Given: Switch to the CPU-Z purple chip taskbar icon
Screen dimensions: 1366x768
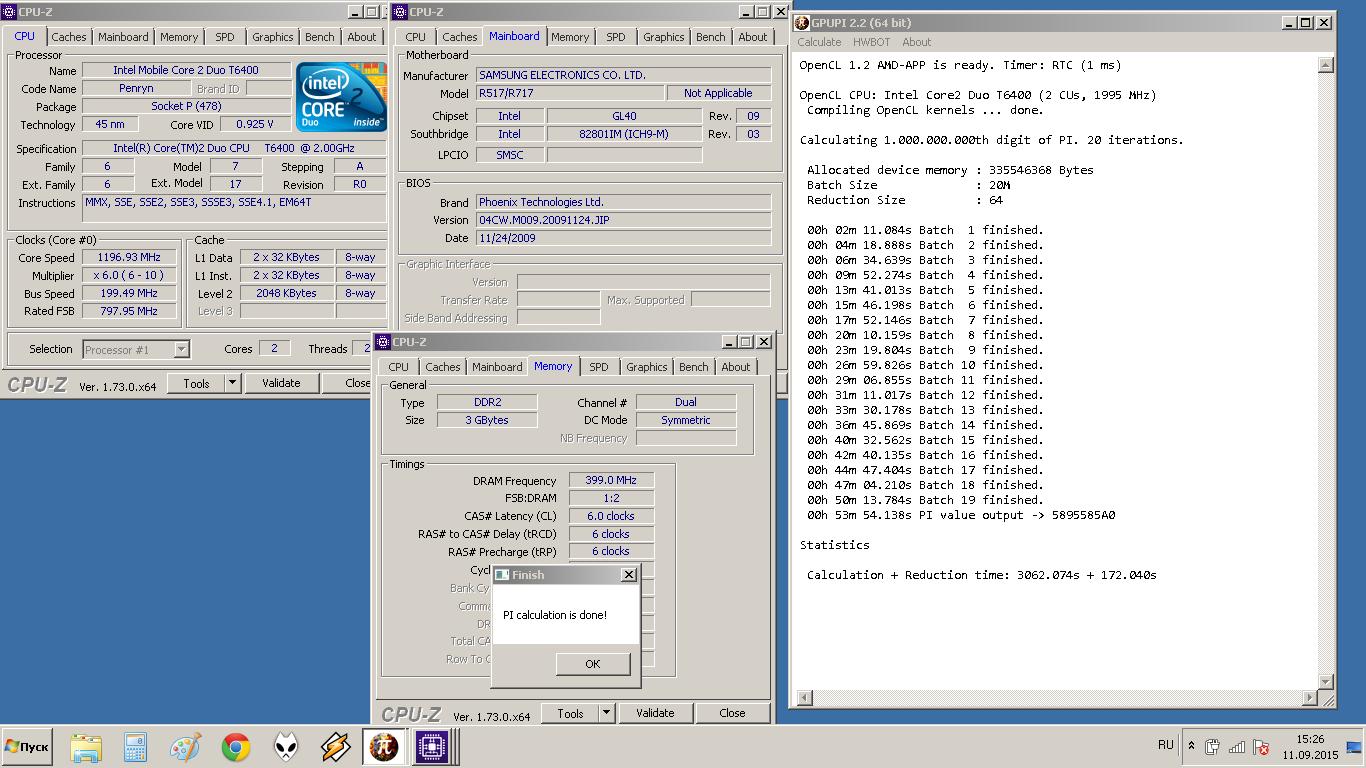Looking at the screenshot, I should tap(433, 747).
